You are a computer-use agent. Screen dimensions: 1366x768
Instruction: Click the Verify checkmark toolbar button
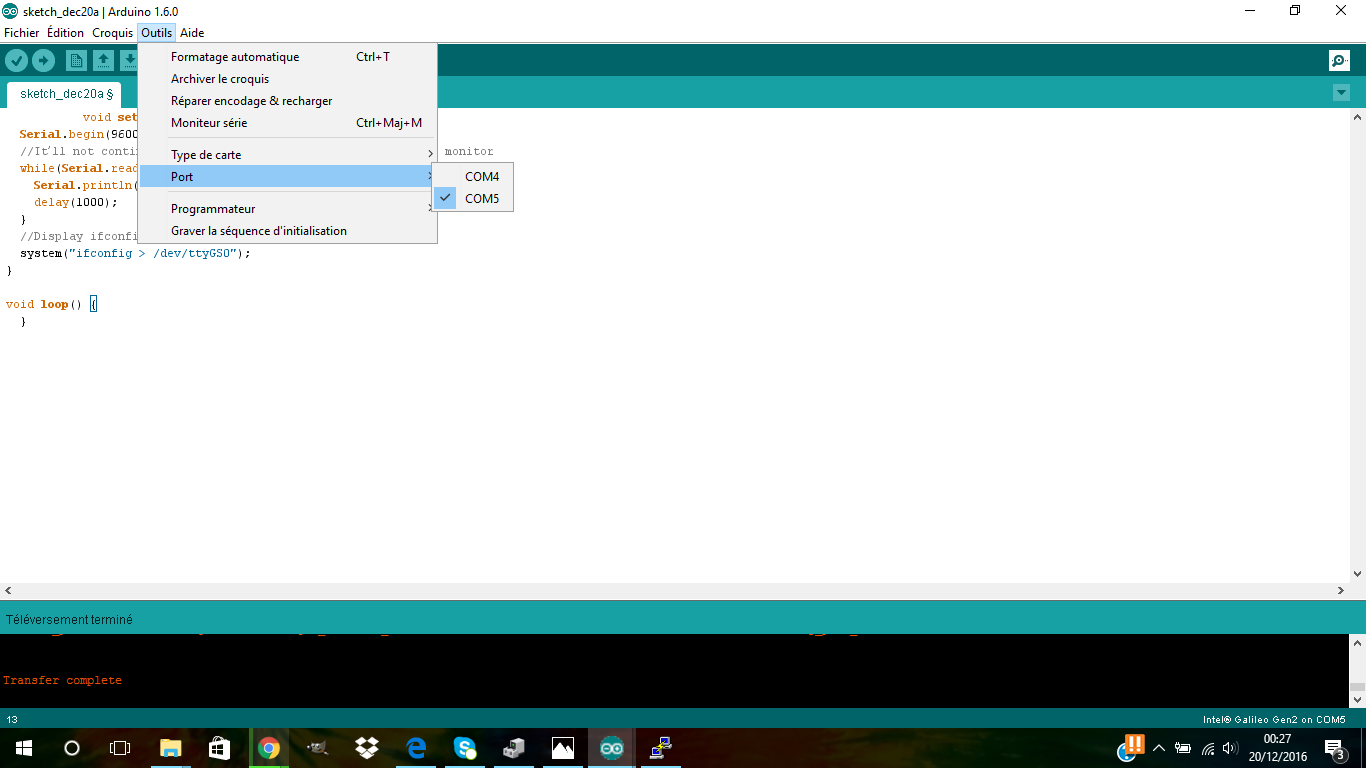16,61
